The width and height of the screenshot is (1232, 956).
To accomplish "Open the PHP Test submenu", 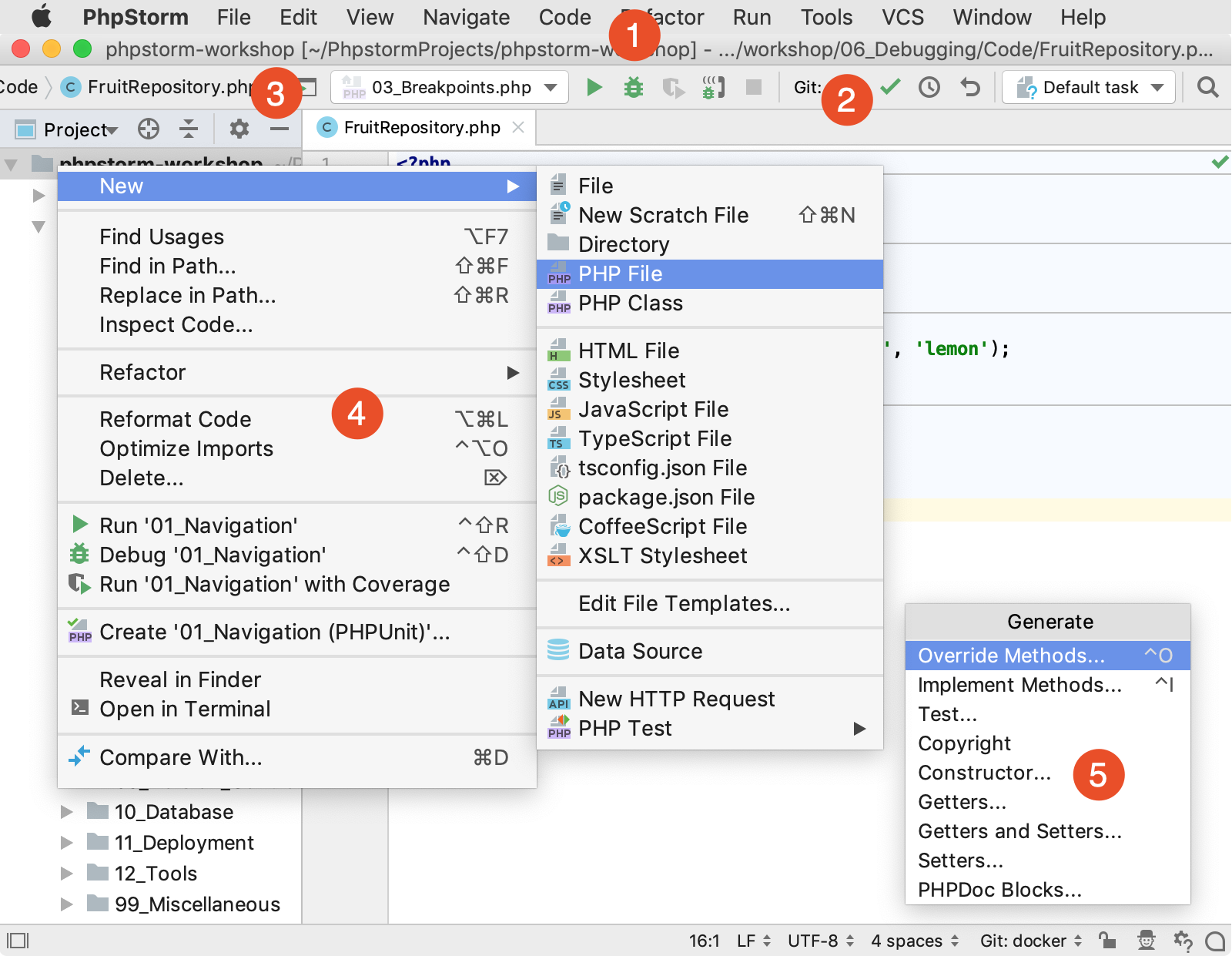I will tap(710, 729).
